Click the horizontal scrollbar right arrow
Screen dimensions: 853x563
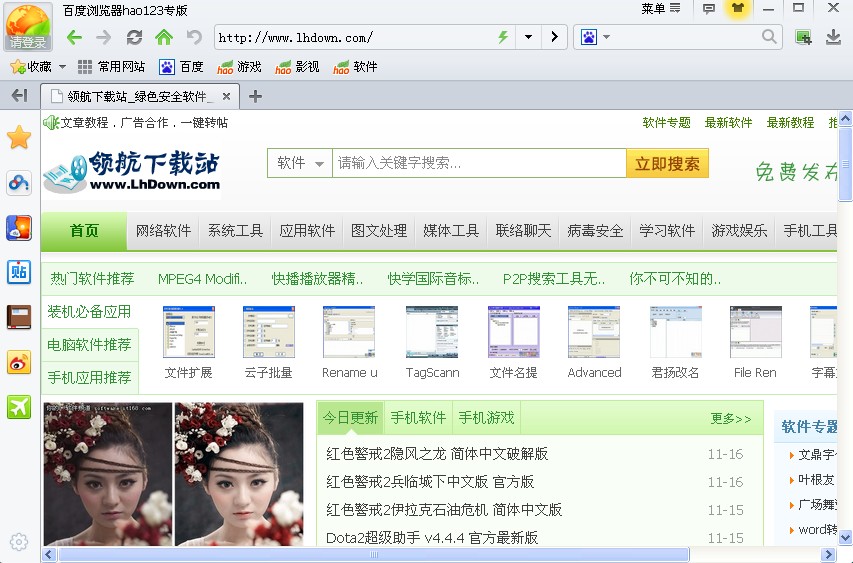pyautogui.click(x=829, y=554)
